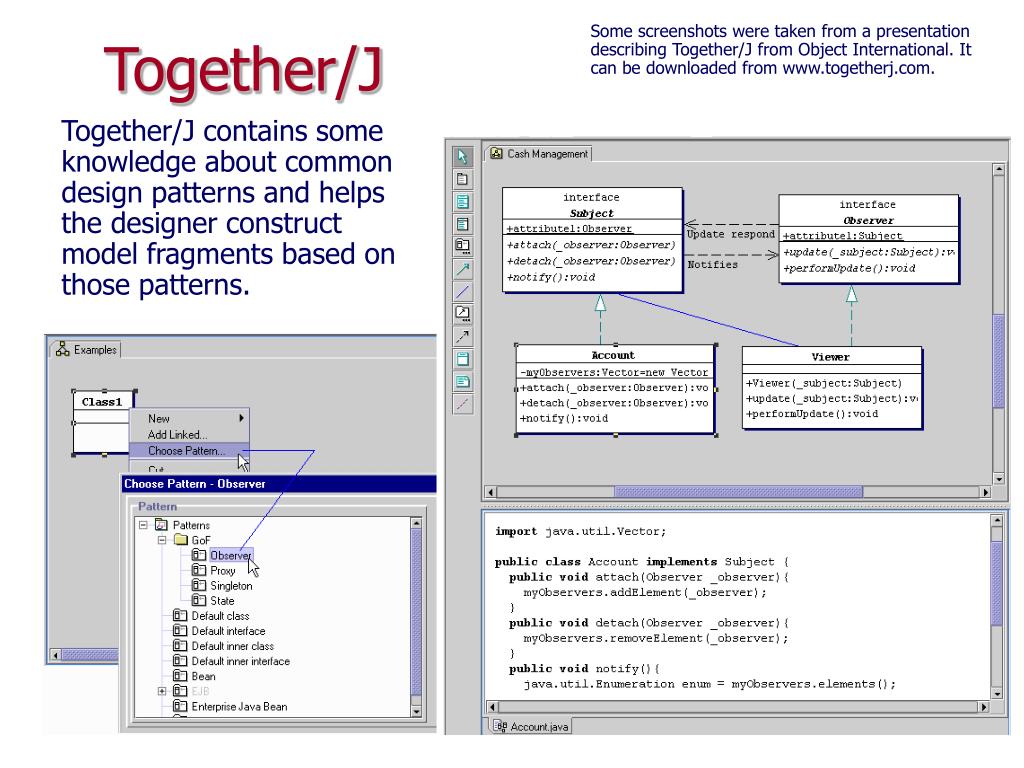Select the Viewer class header
Image resolution: width=1024 pixels, height=768 pixels.
point(831,357)
